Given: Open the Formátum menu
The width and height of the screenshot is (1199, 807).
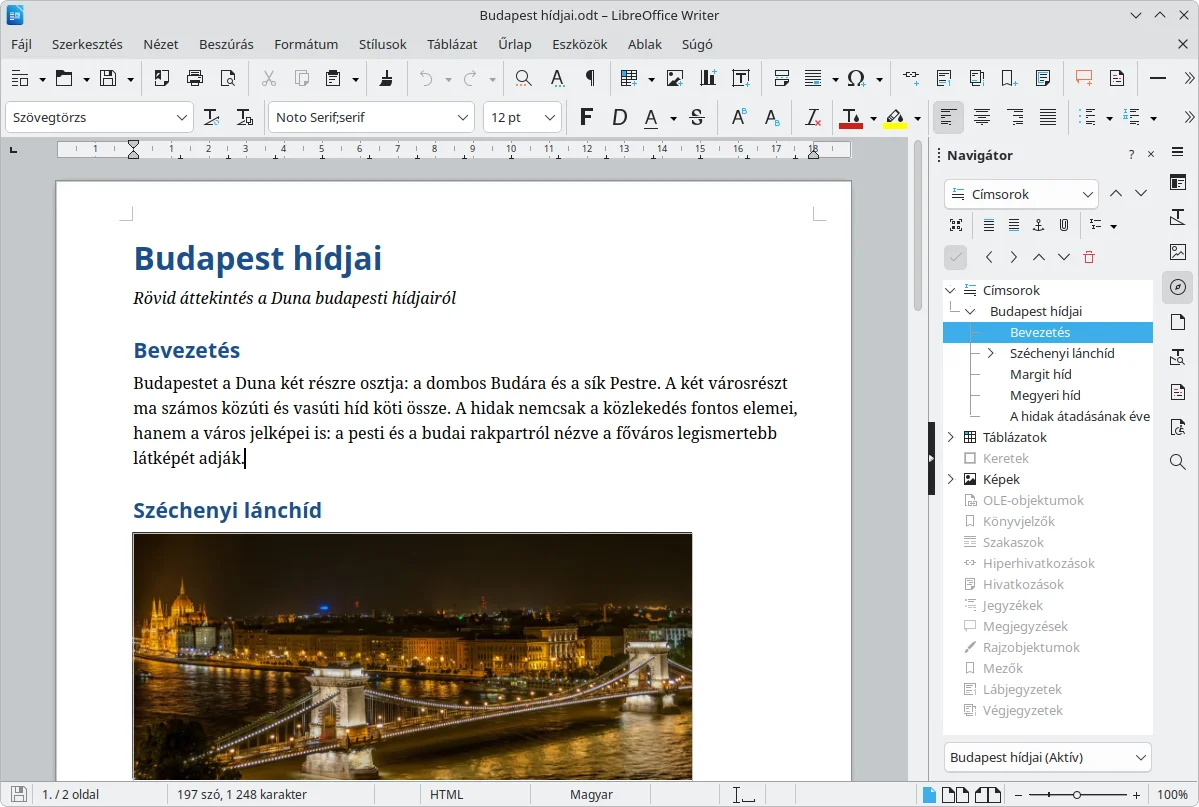Looking at the screenshot, I should click(306, 44).
